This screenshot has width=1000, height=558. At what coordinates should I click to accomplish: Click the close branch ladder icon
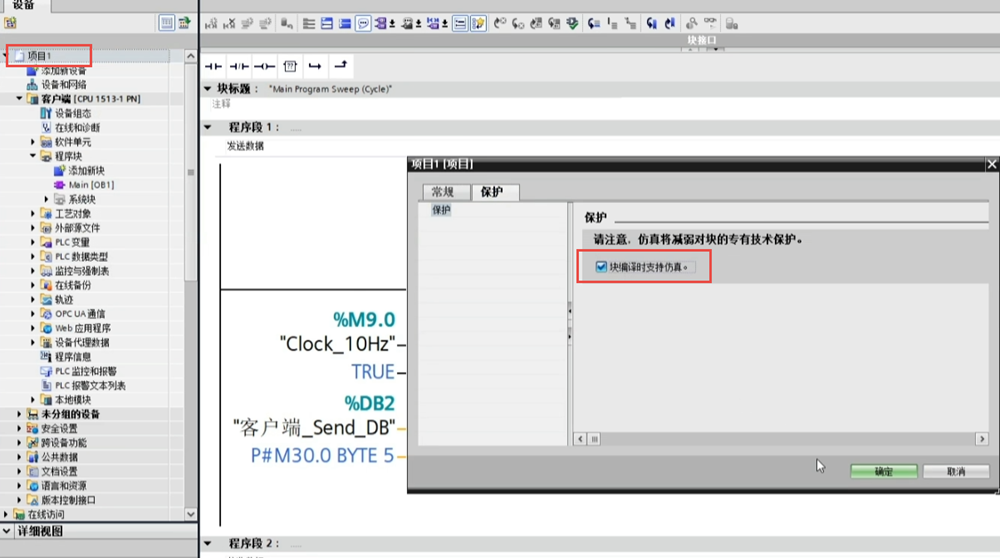(341, 66)
